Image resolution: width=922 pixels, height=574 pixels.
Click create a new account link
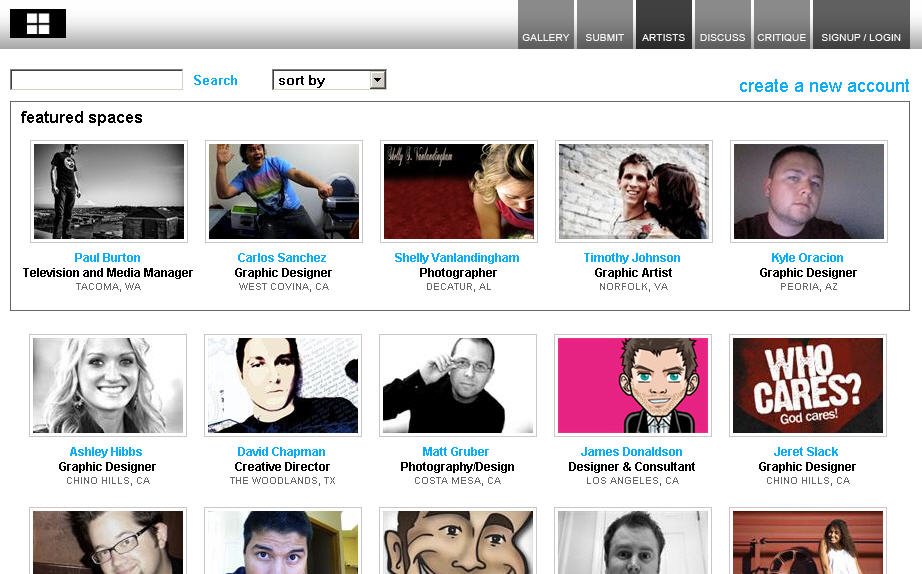[824, 86]
